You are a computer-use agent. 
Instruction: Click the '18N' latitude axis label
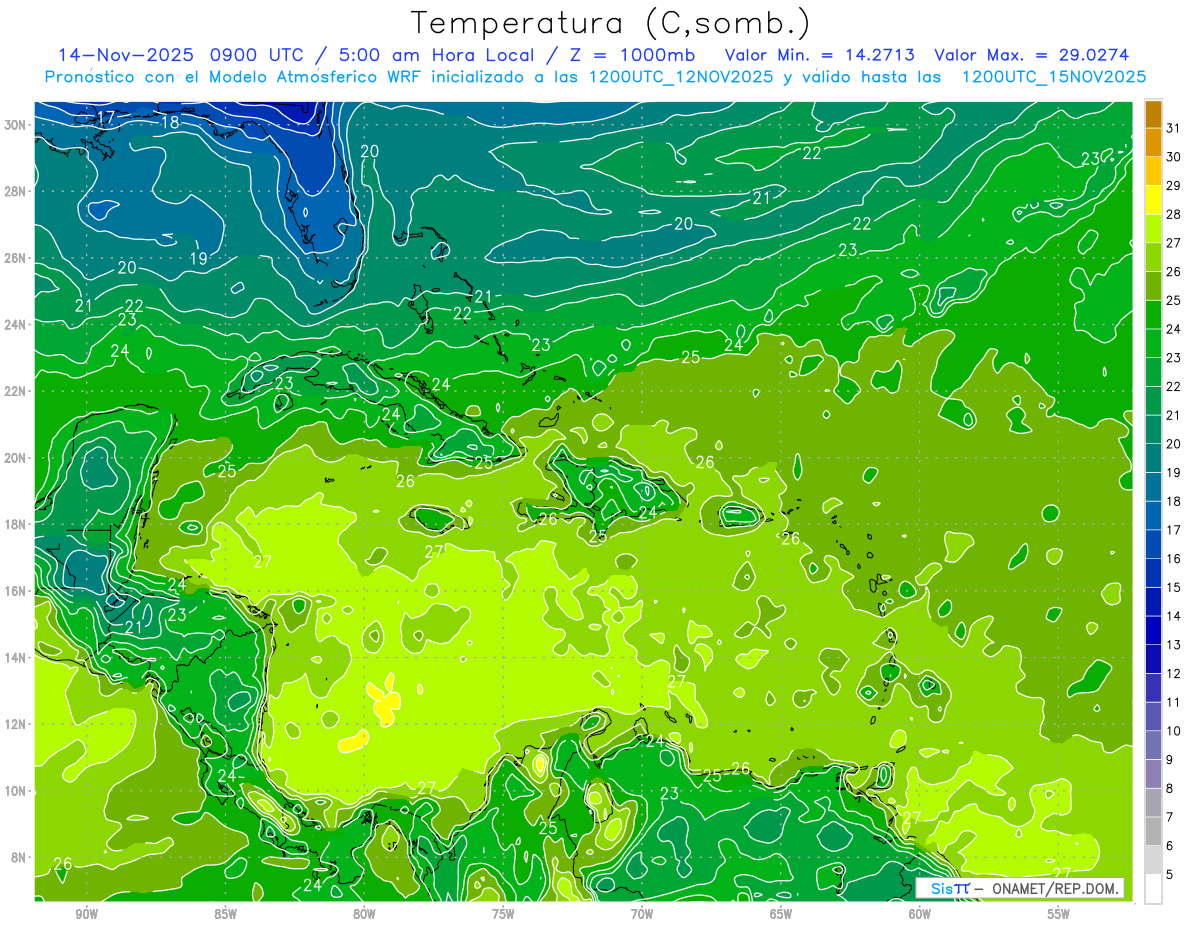[16, 524]
